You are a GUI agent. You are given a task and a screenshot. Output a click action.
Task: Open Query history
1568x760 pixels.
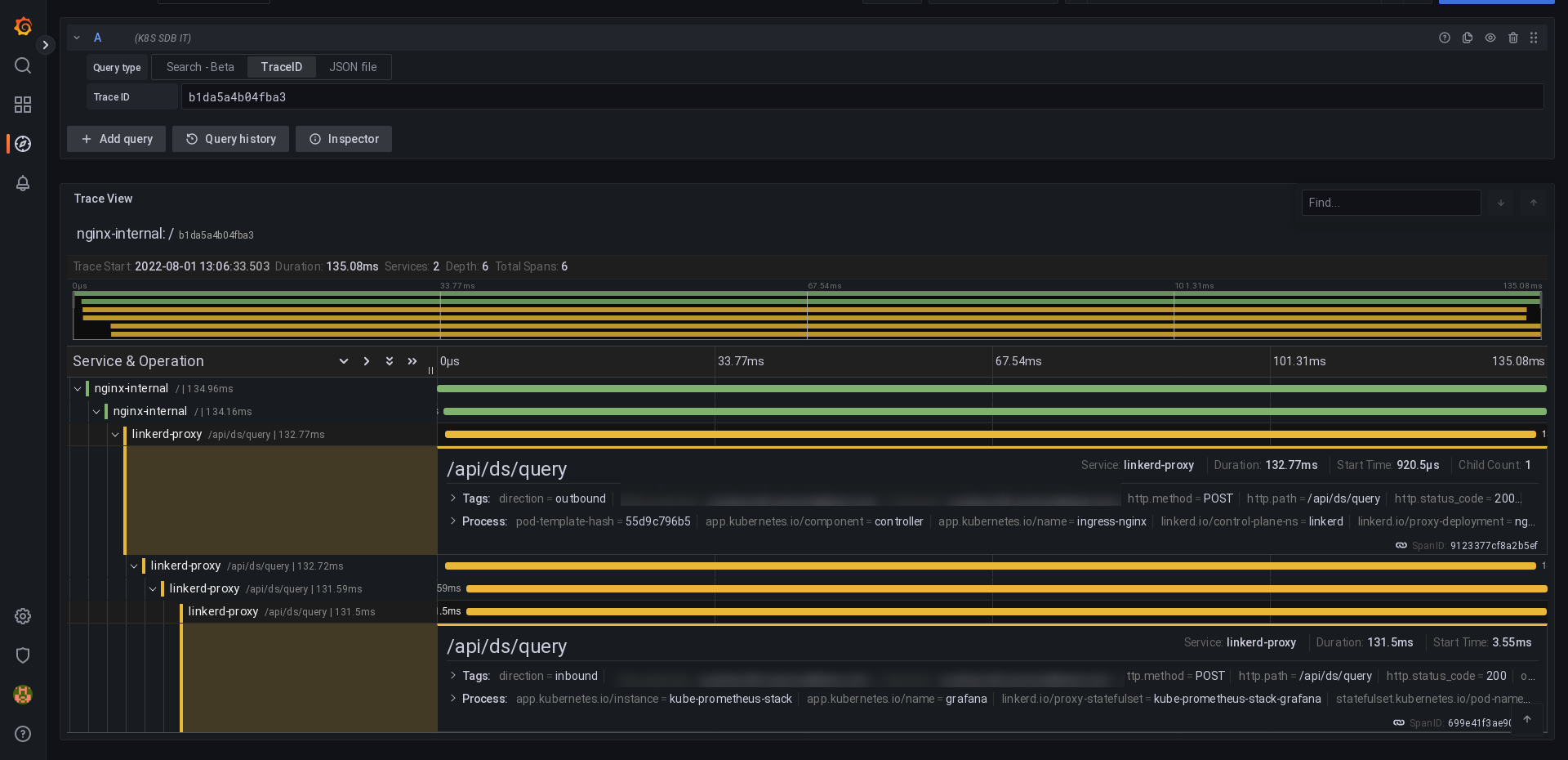tap(230, 139)
